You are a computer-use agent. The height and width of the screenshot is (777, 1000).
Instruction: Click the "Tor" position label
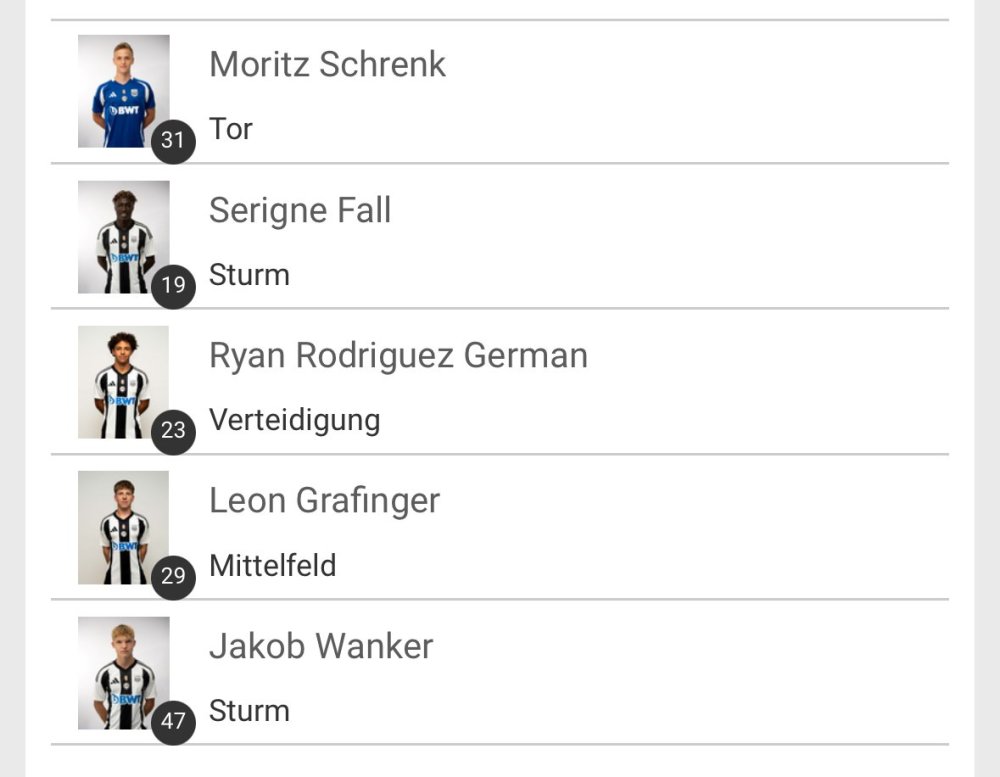coord(231,129)
